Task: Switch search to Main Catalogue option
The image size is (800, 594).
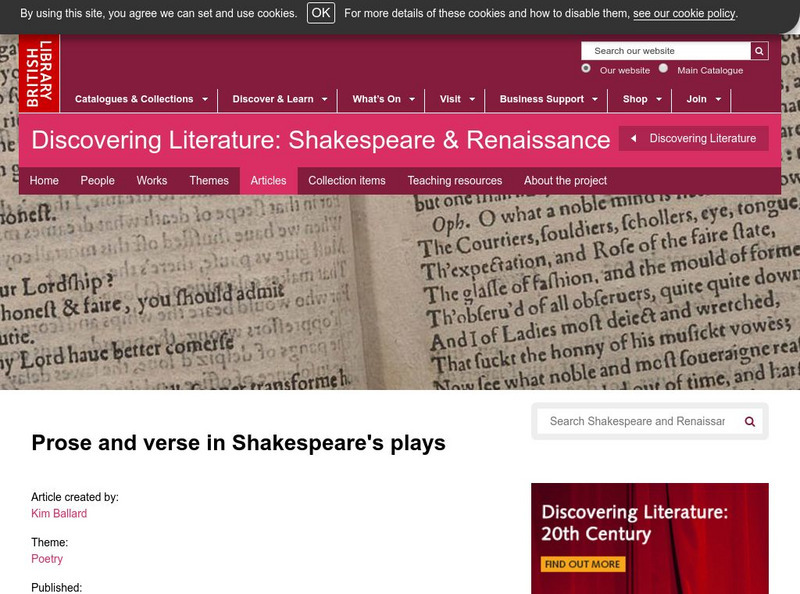Action: 663,69
